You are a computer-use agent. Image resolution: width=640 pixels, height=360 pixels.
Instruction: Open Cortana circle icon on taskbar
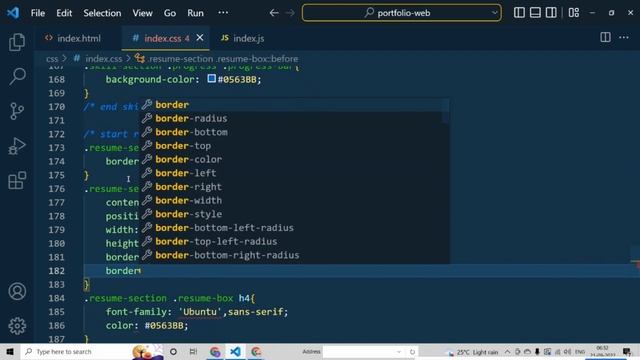point(173,351)
